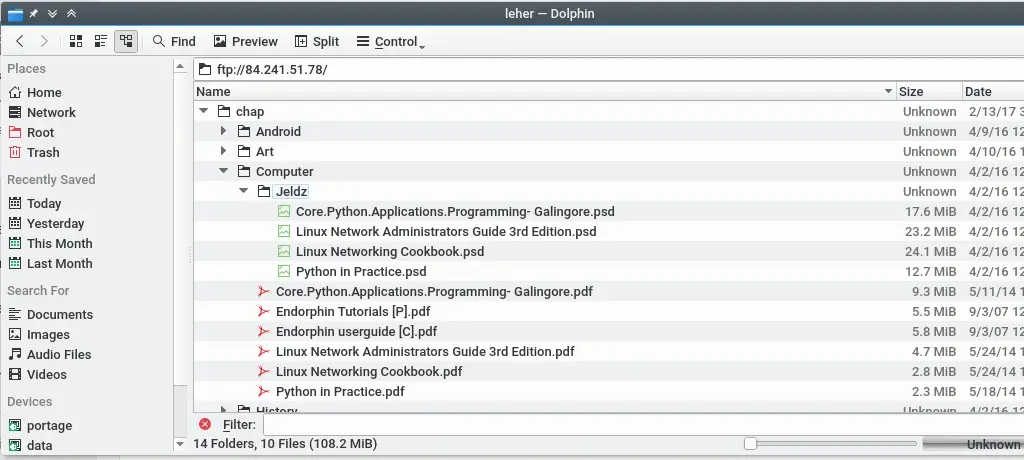The height and width of the screenshot is (460, 1024).
Task: Select Endorphin userguide [C].pdf
Action: point(356,331)
